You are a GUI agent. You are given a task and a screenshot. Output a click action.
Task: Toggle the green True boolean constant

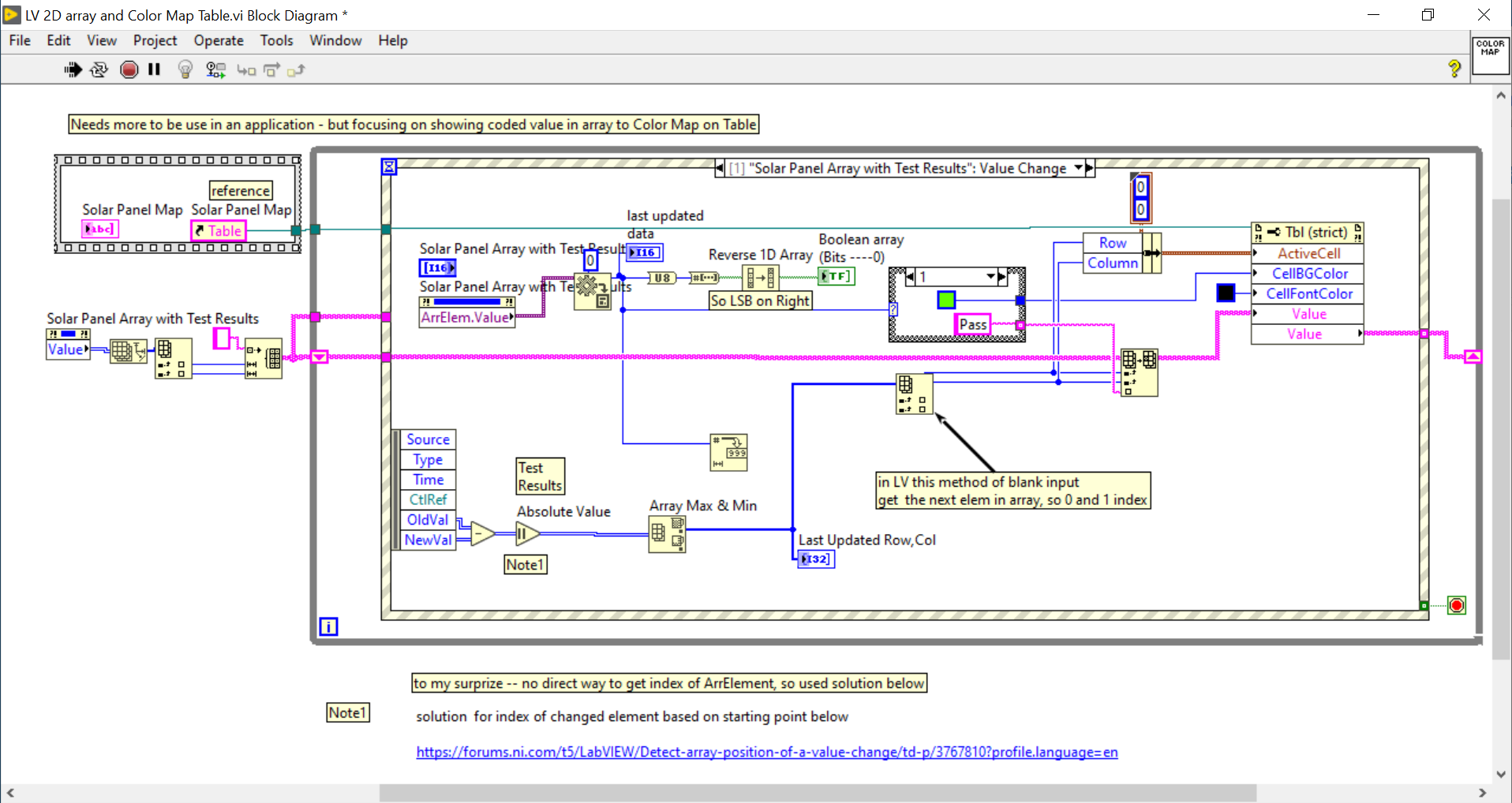click(x=945, y=300)
